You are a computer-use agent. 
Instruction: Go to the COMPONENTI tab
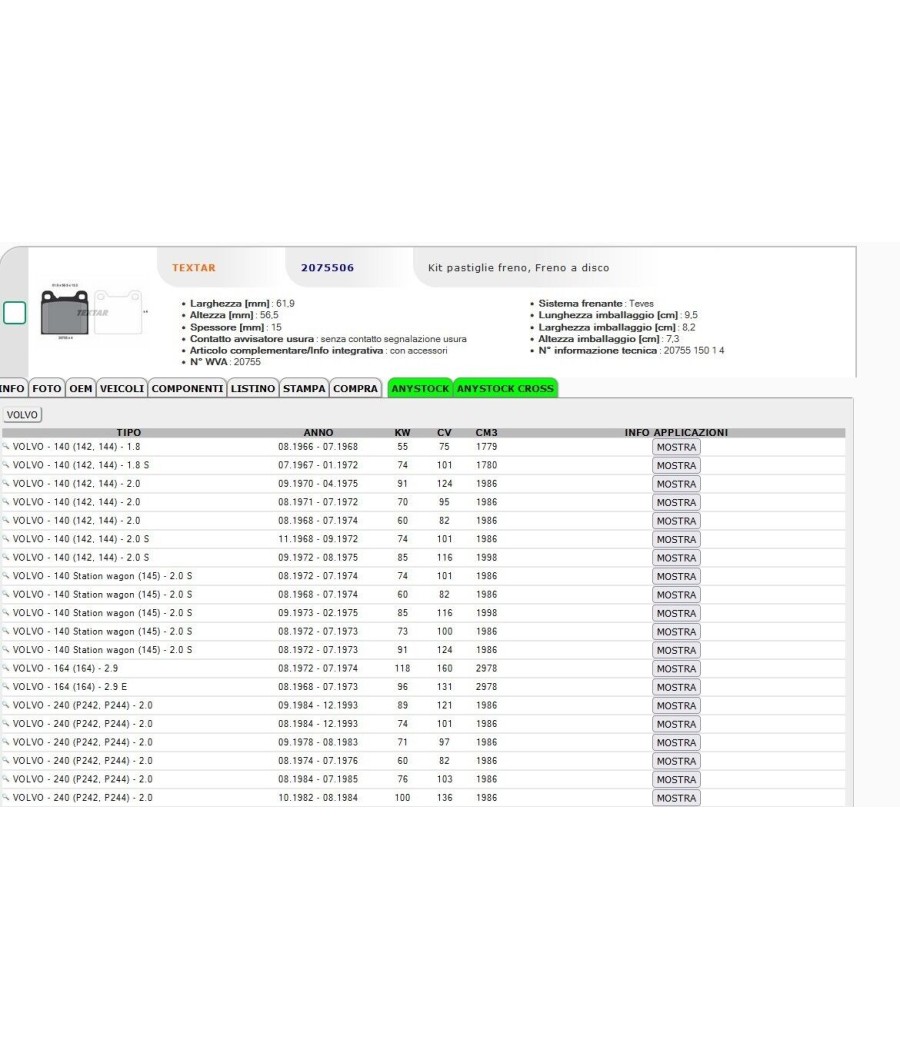[188, 388]
